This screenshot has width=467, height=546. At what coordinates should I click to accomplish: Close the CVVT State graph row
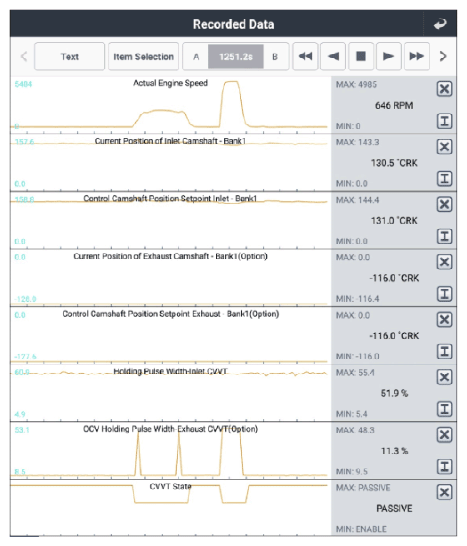coord(444,492)
